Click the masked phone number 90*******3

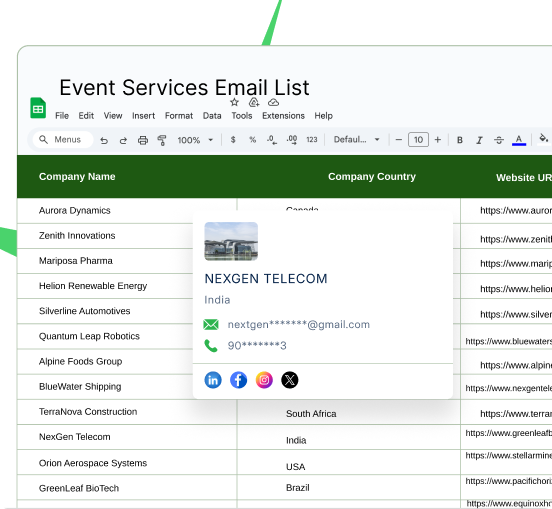[257, 346]
